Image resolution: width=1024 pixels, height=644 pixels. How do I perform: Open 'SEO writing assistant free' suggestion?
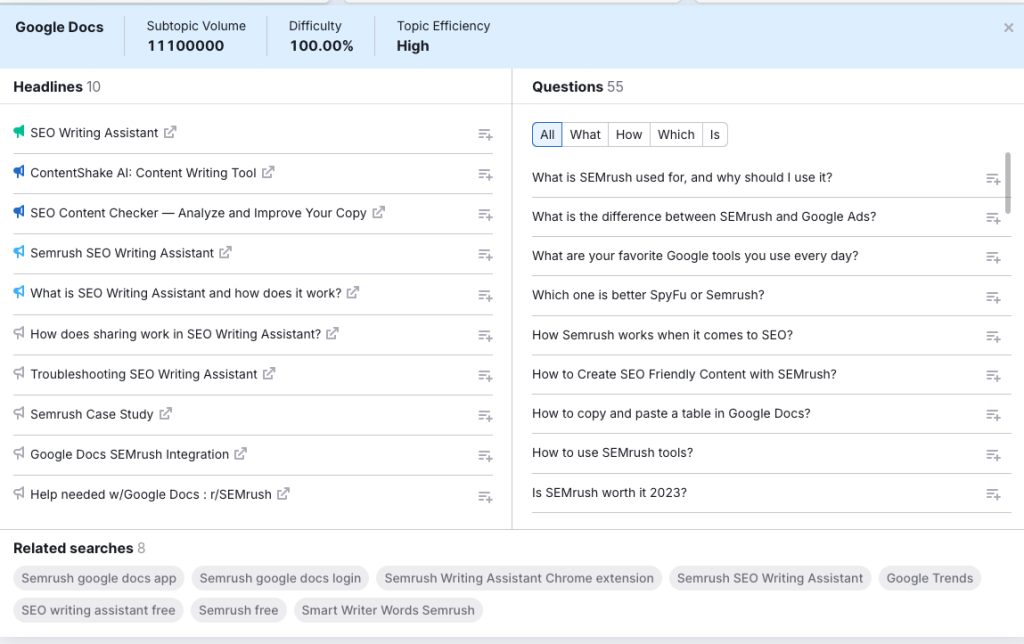pos(97,610)
